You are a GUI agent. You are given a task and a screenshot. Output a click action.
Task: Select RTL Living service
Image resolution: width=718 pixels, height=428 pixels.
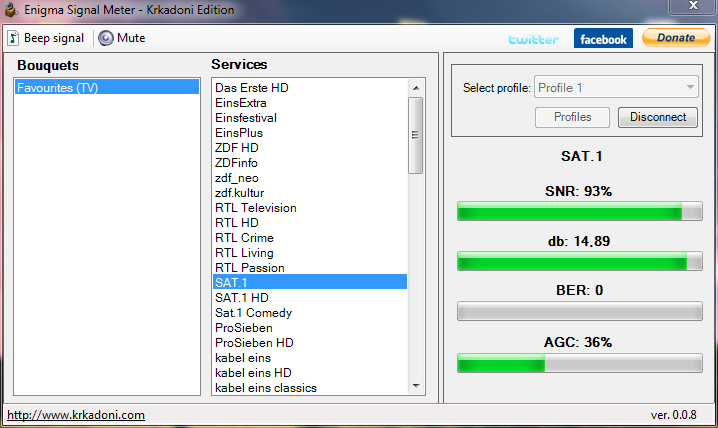click(x=310, y=253)
